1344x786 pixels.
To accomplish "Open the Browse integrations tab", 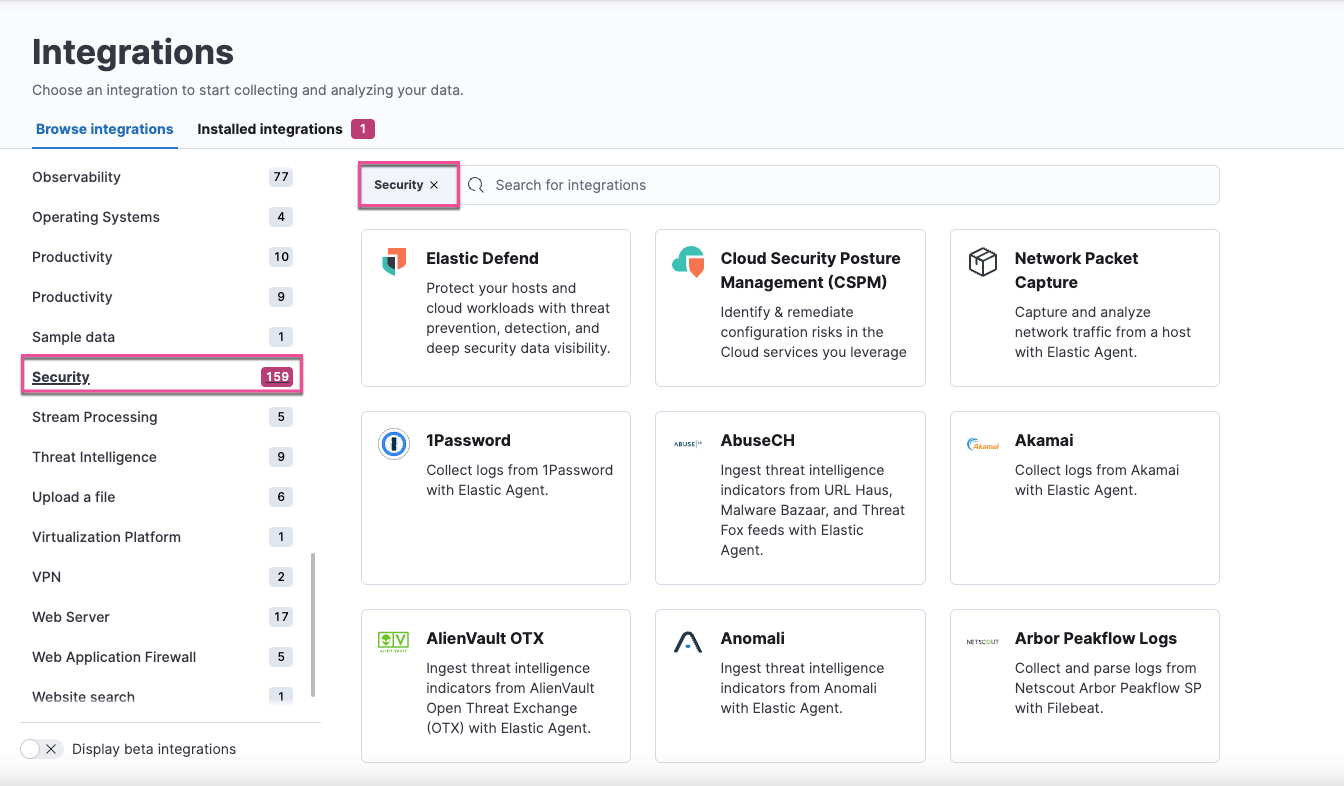I will (x=104, y=129).
